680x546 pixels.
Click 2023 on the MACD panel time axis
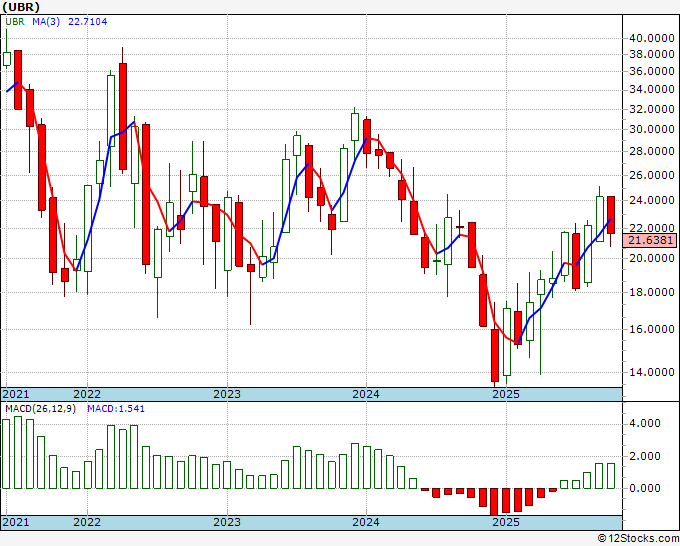(227, 522)
